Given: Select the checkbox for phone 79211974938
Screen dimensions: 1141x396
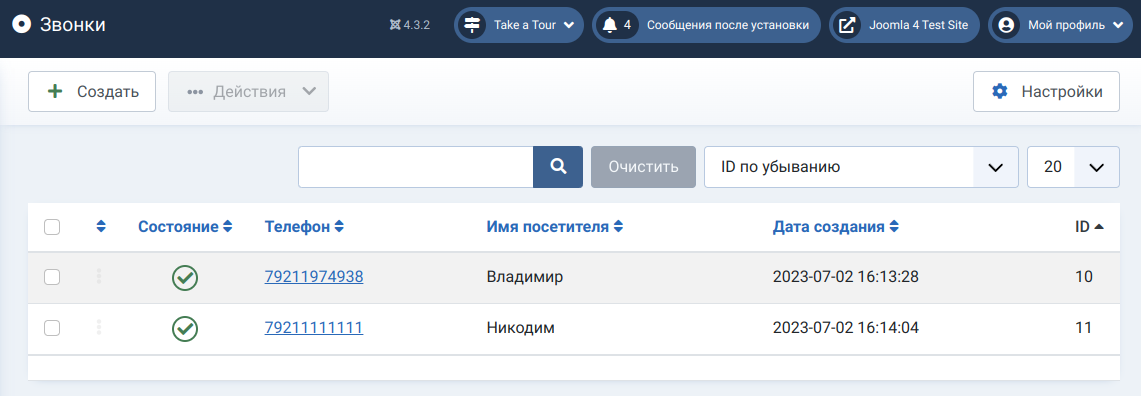Looking at the screenshot, I should pos(52,277).
